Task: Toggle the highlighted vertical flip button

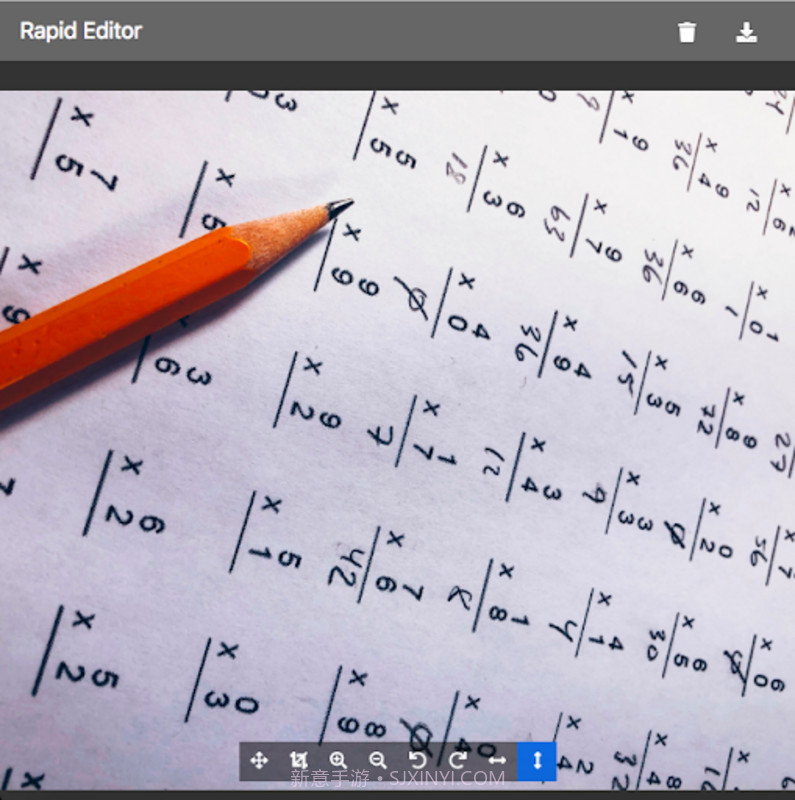Action: point(537,761)
